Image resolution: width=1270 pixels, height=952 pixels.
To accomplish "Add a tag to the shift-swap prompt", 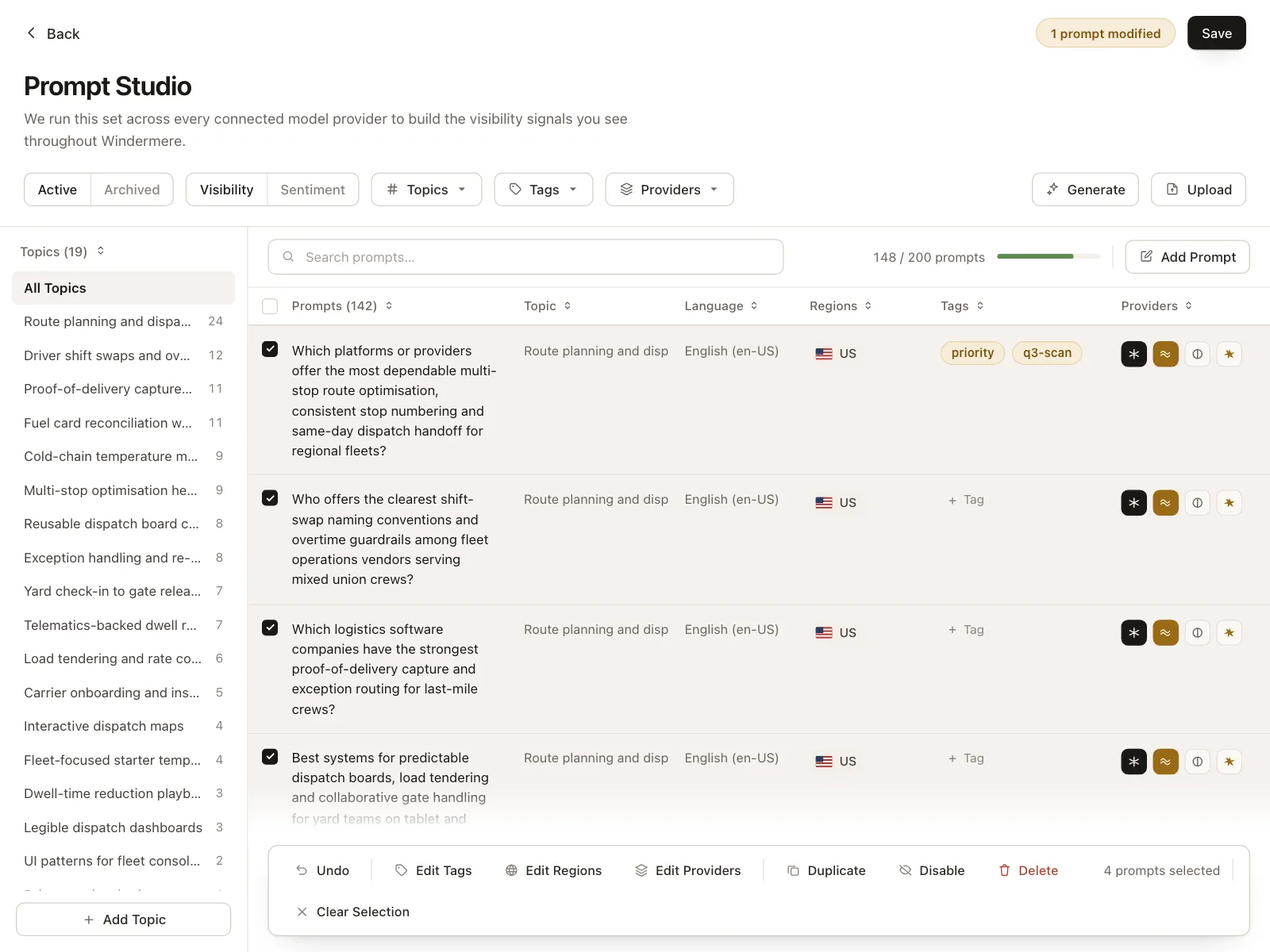I will coord(966,500).
